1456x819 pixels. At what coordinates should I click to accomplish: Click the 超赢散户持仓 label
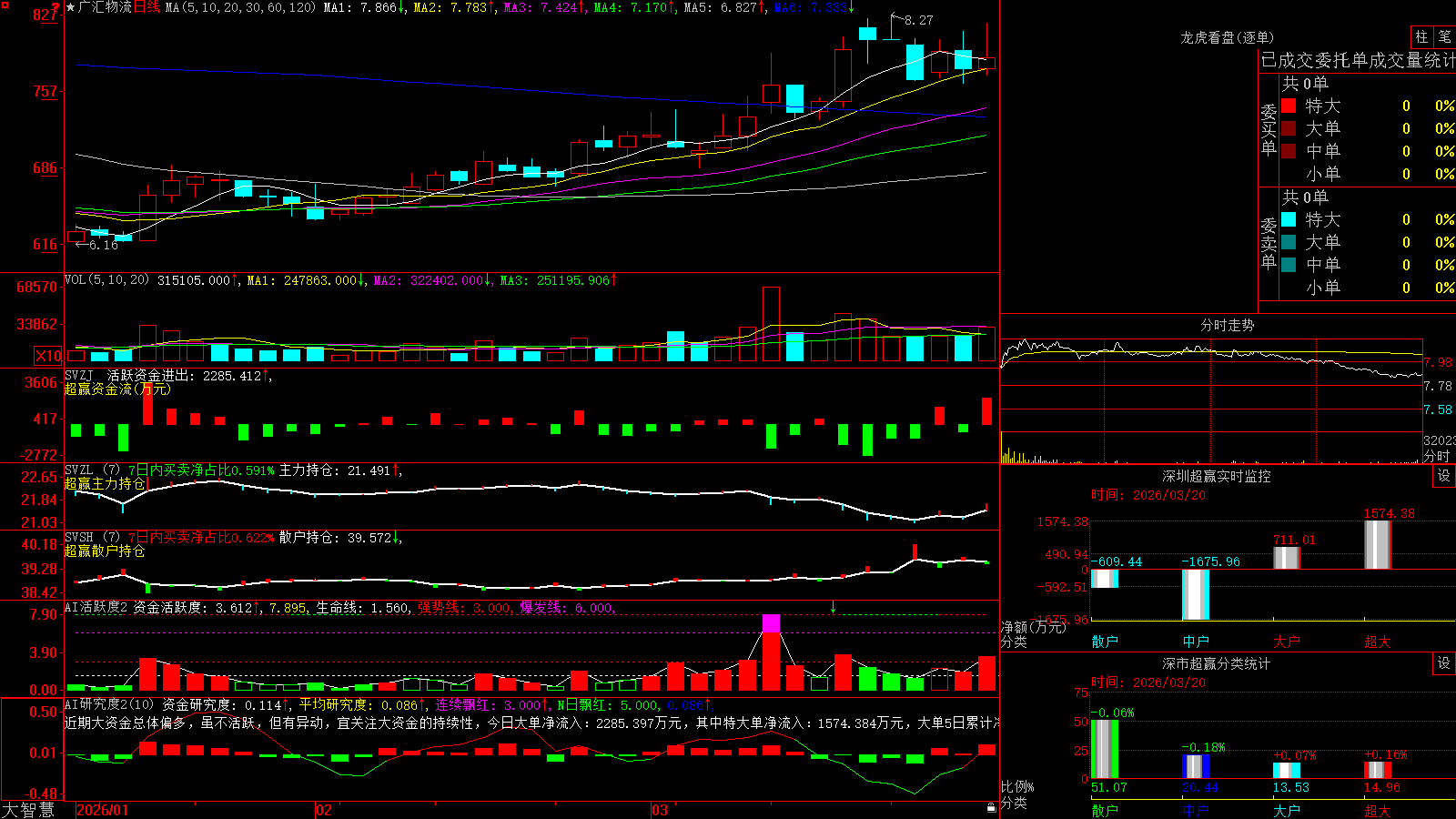pyautogui.click(x=105, y=551)
